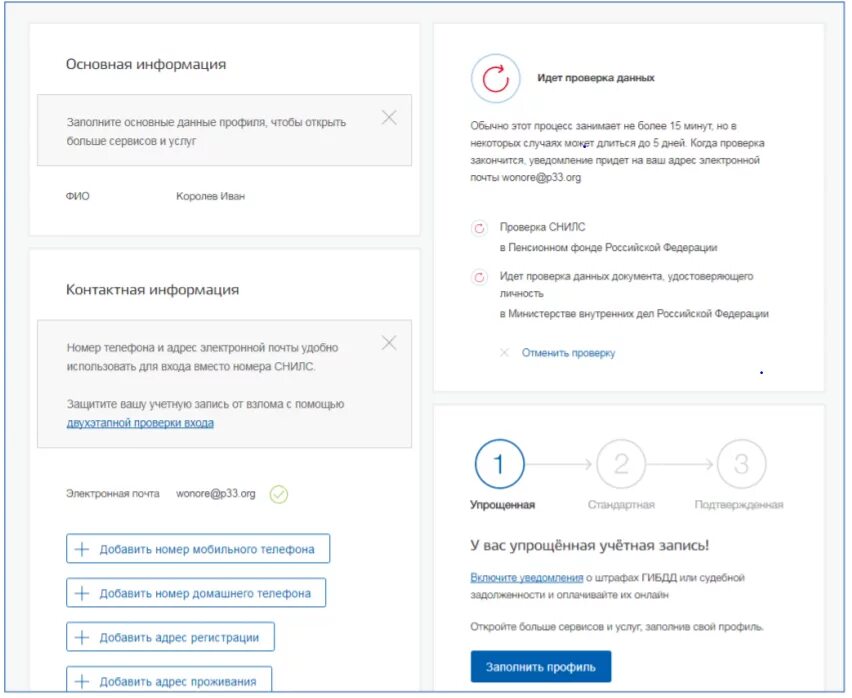Close the basic profile data hint banner
852x698 pixels.
tap(389, 117)
